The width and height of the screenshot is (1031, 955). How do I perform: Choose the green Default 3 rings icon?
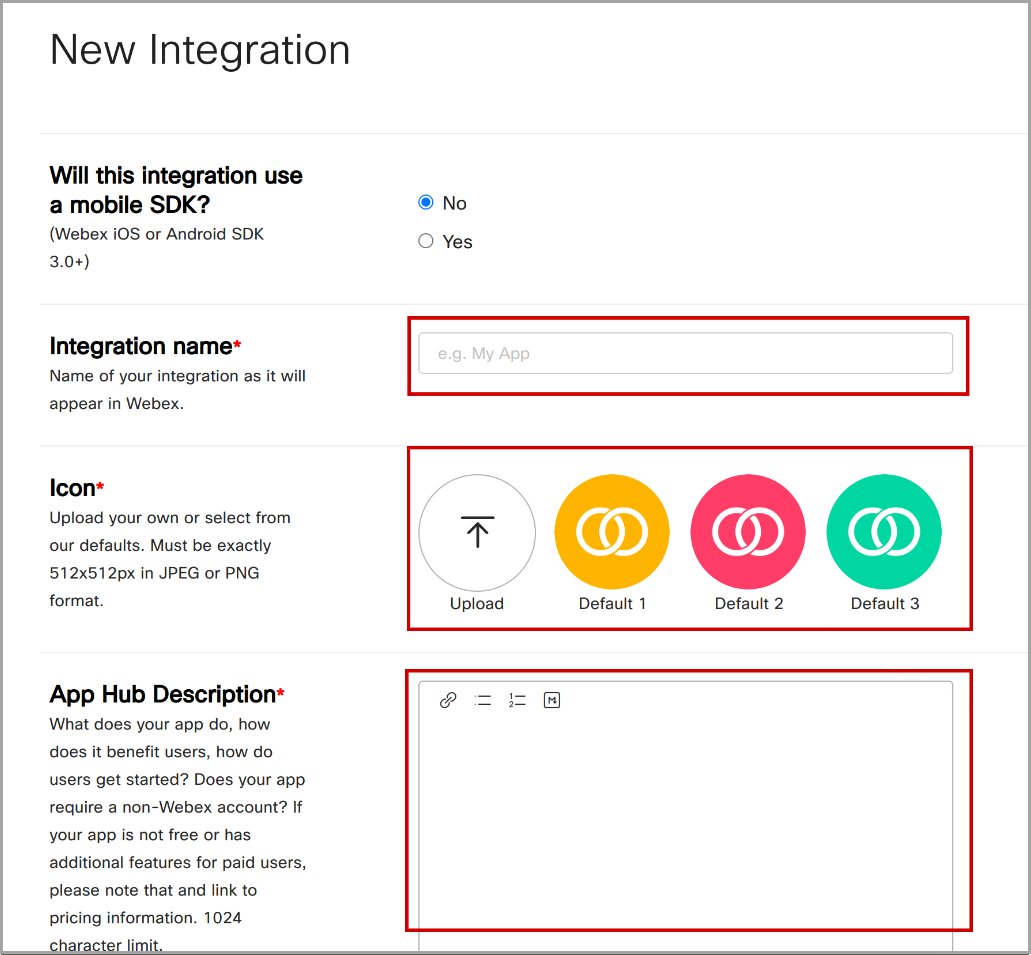[883, 533]
